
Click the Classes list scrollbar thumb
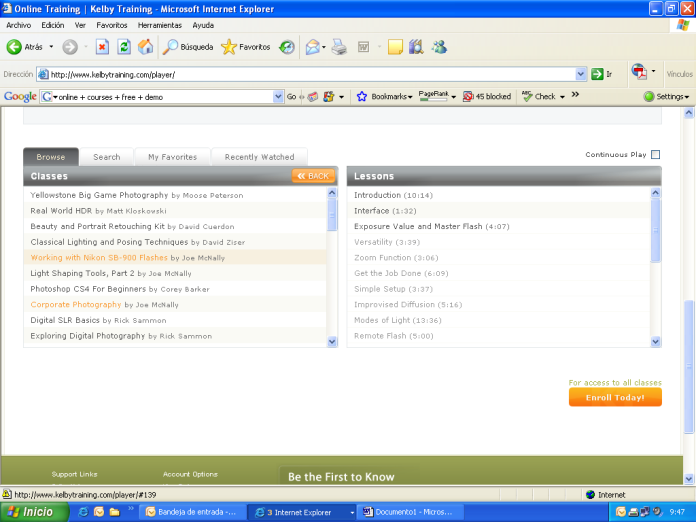[x=332, y=215]
